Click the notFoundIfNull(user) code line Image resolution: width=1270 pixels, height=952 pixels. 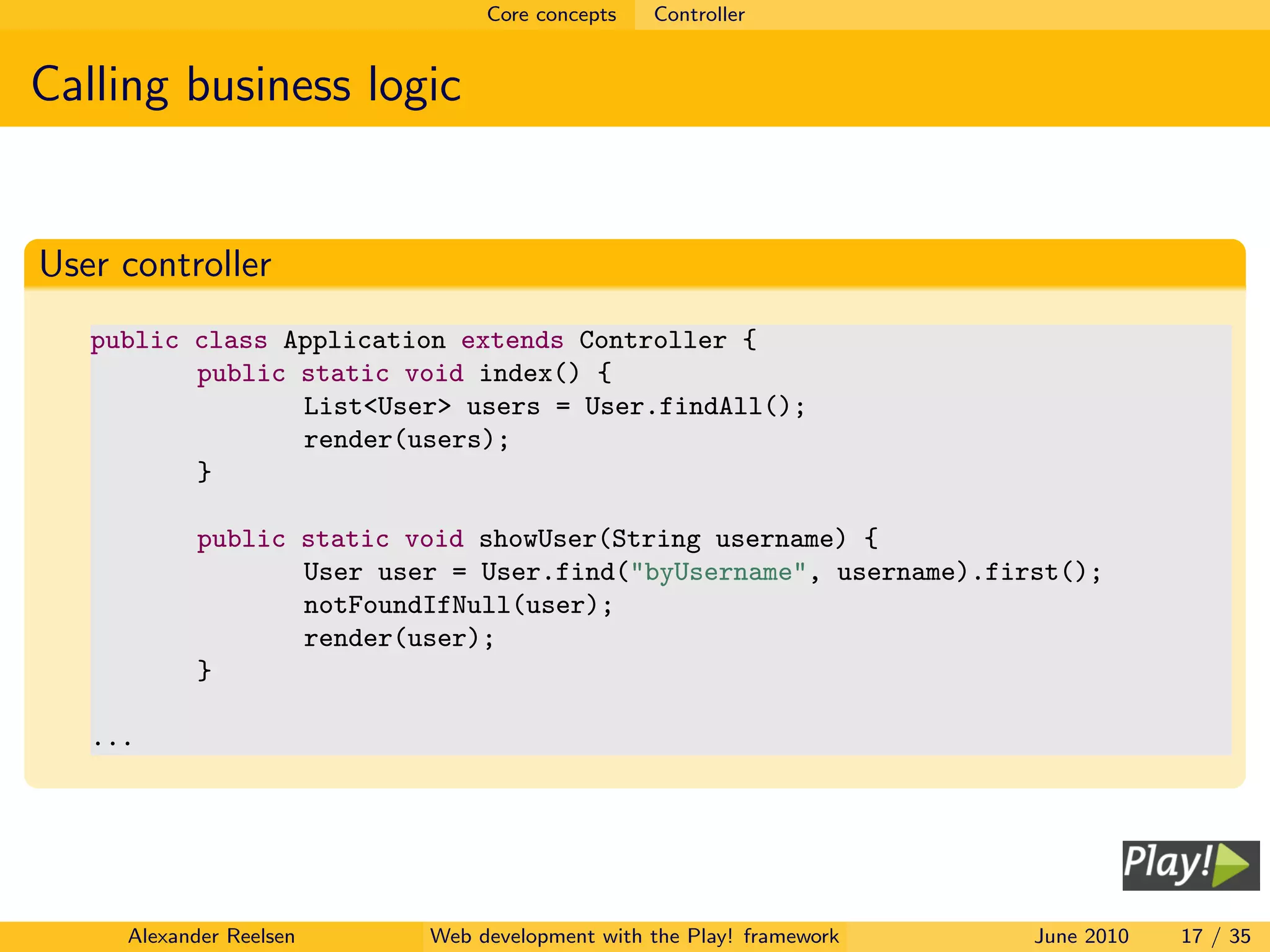point(458,605)
